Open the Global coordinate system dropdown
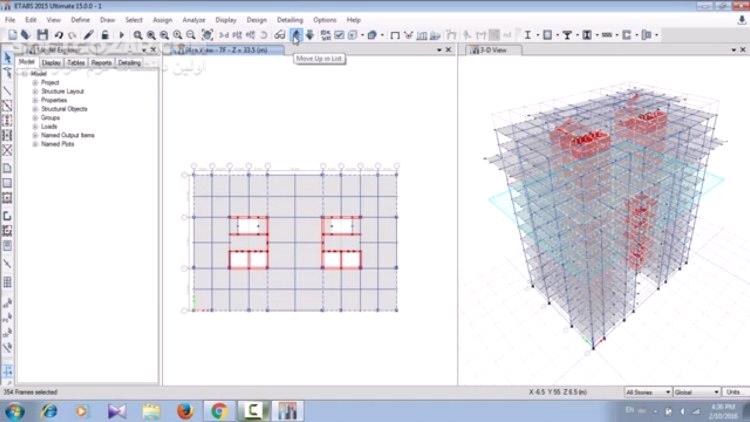 coord(696,392)
